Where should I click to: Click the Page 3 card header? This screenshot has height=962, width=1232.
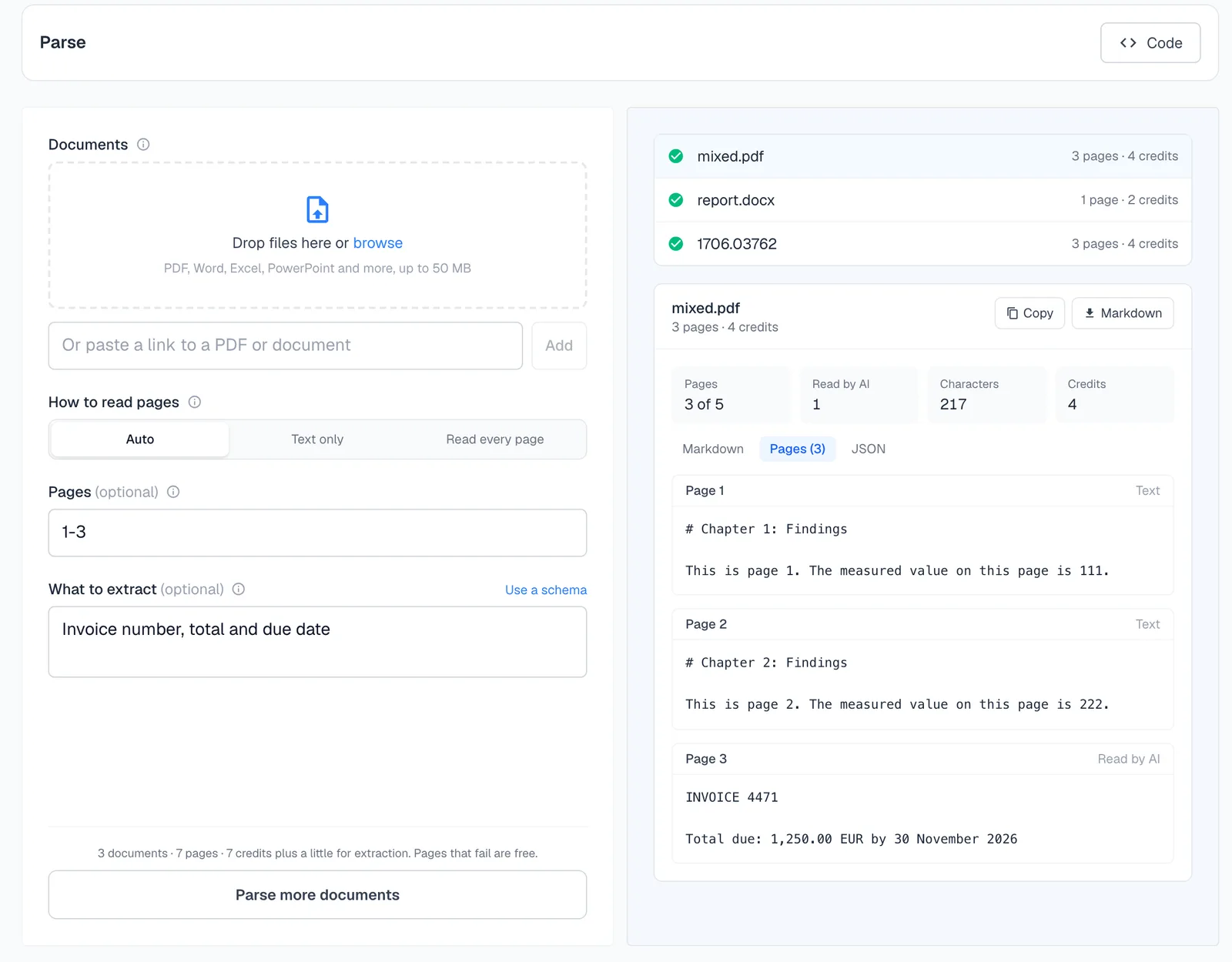[922, 759]
